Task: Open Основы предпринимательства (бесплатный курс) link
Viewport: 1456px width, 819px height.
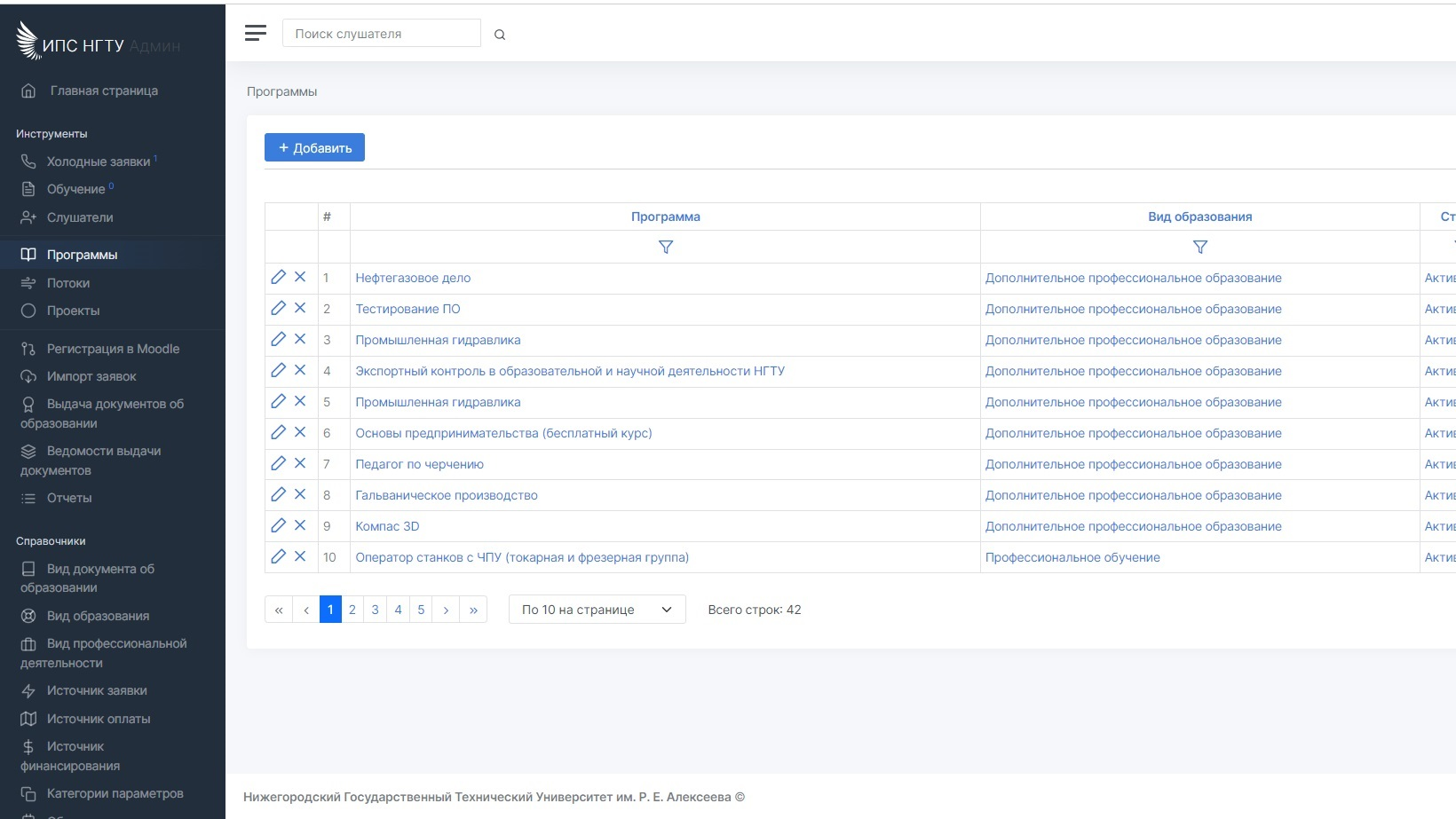Action: tap(503, 433)
